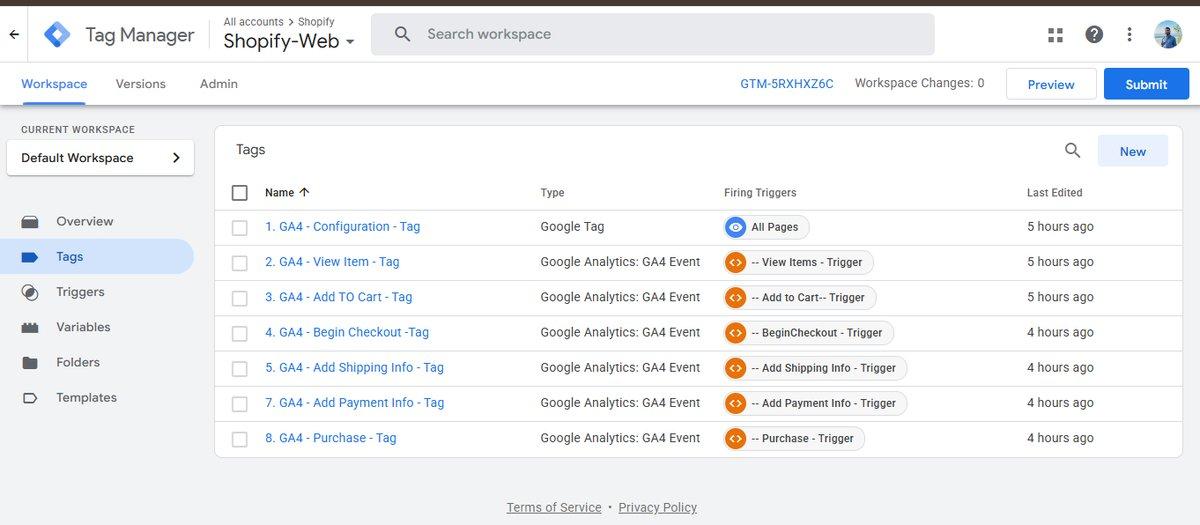Open the three-dot more options menu
The height and width of the screenshot is (525, 1200).
tap(1129, 34)
